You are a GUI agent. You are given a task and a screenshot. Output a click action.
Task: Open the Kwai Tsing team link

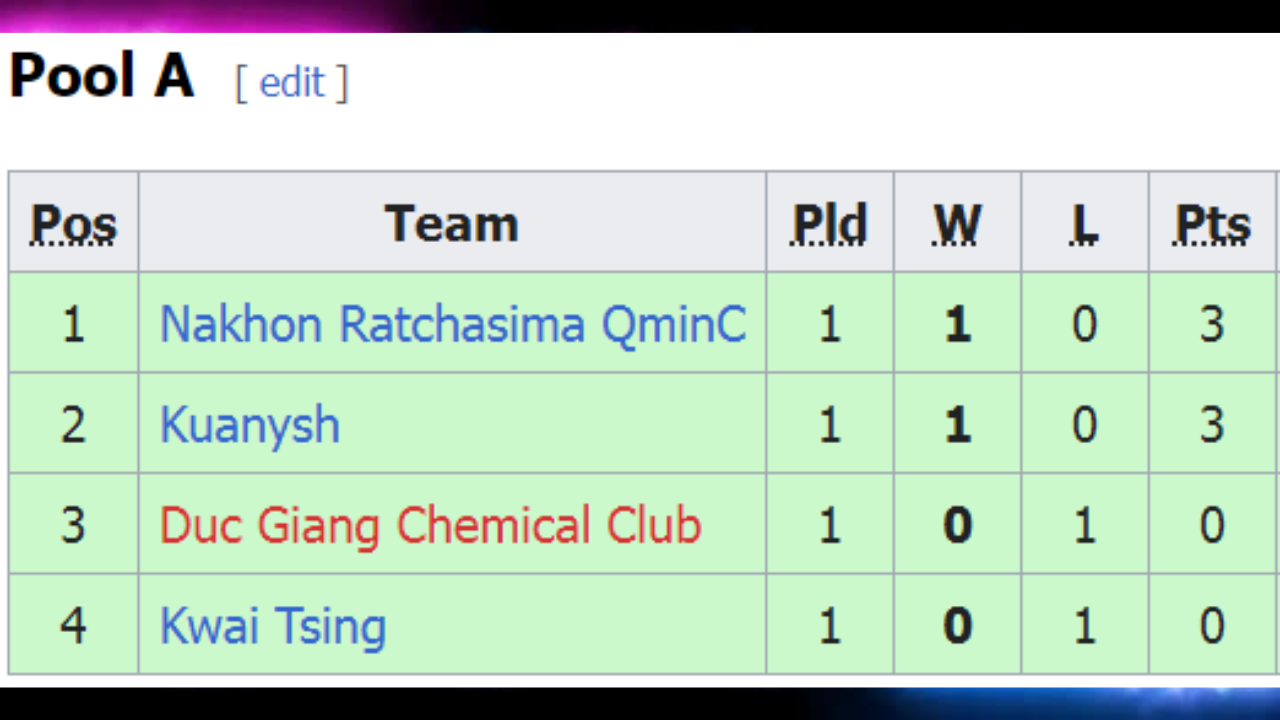tap(273, 626)
